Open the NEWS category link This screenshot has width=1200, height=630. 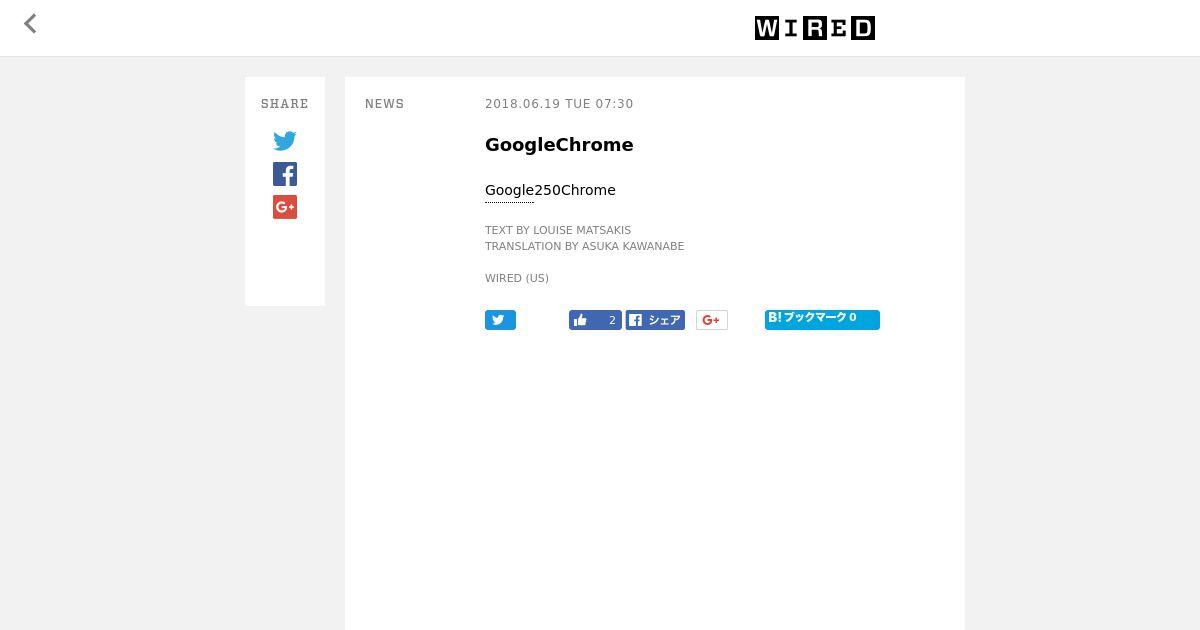tap(385, 104)
